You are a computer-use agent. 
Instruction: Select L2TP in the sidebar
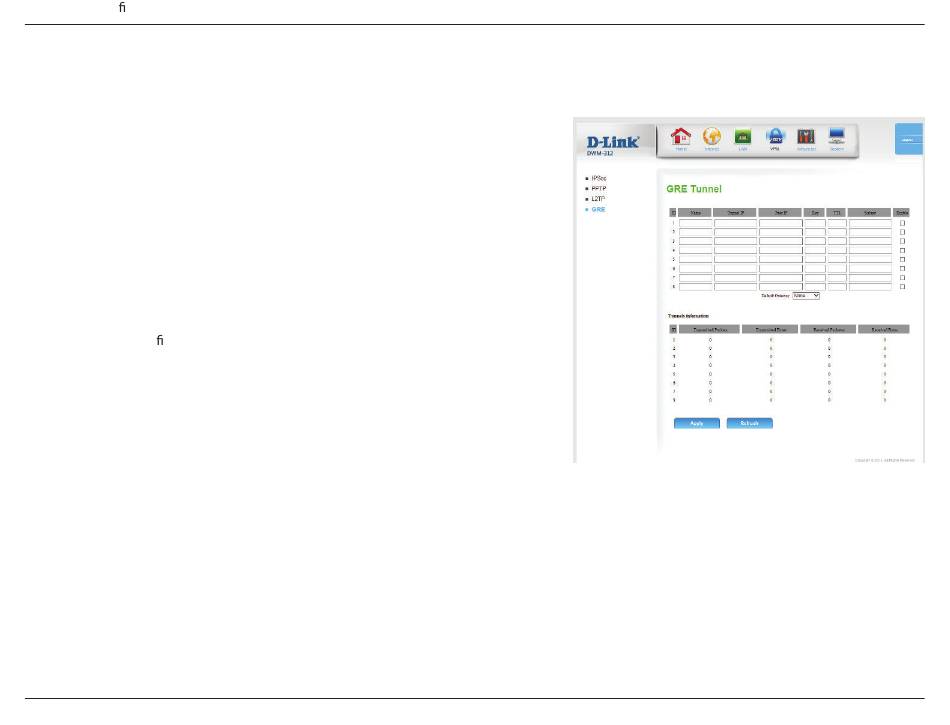[x=598, y=199]
